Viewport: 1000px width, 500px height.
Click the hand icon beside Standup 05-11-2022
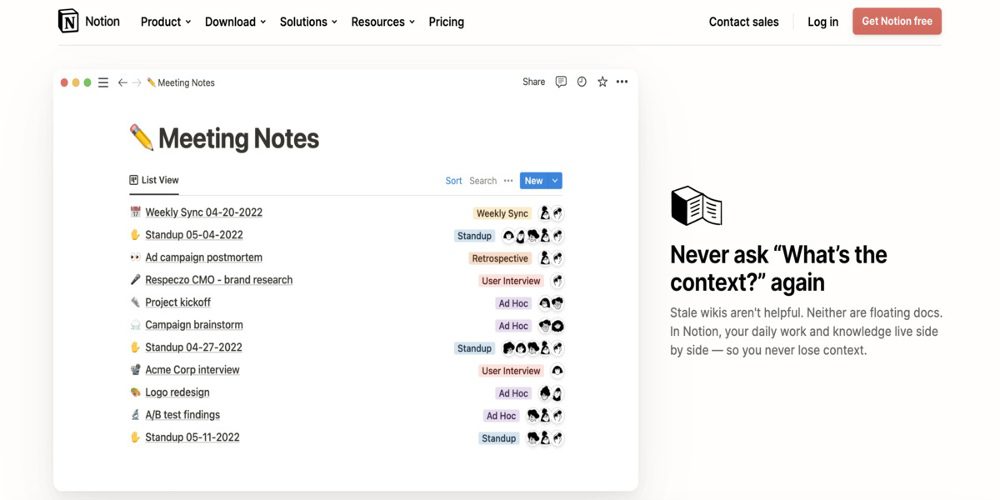[135, 437]
